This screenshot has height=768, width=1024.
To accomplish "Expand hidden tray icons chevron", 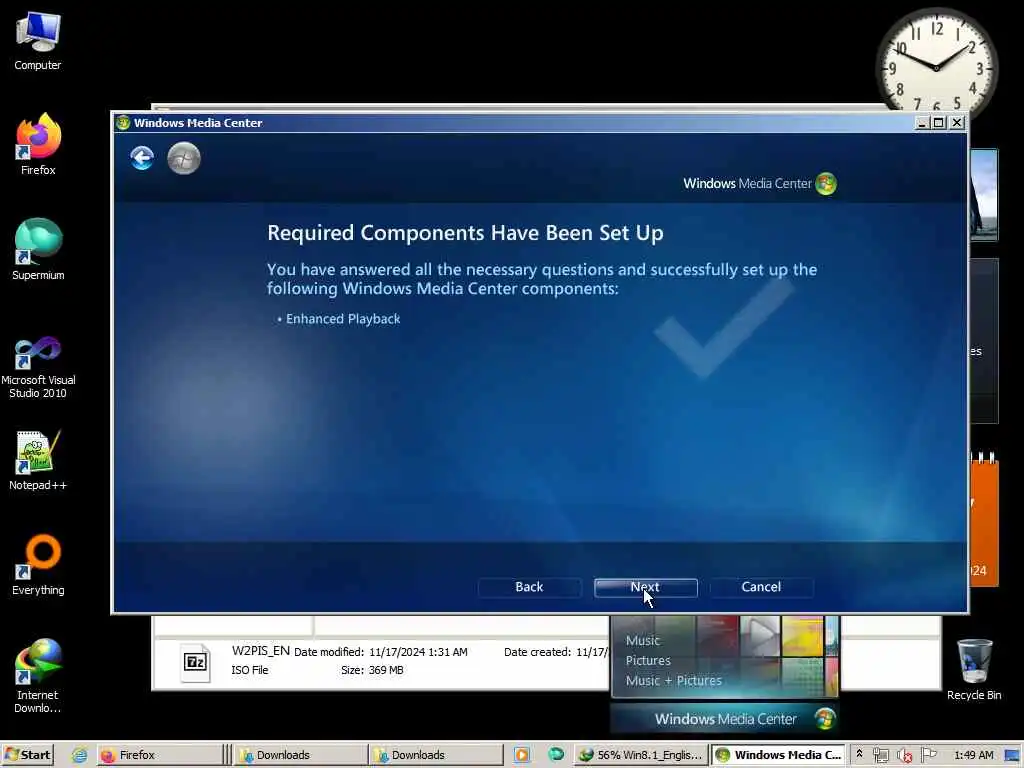I will tap(859, 754).
